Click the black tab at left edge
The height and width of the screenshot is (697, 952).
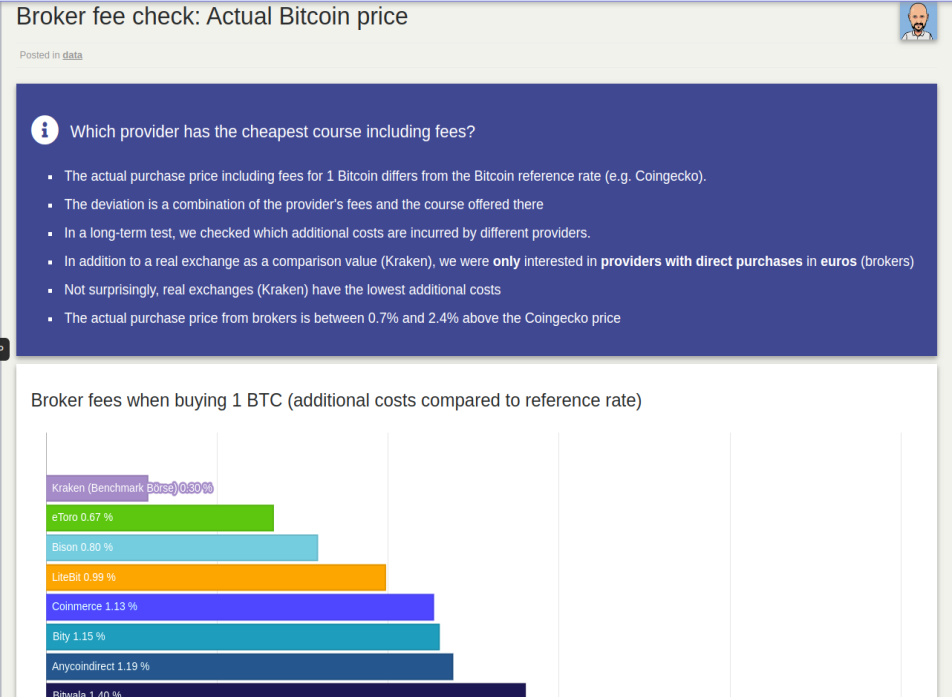(4, 349)
